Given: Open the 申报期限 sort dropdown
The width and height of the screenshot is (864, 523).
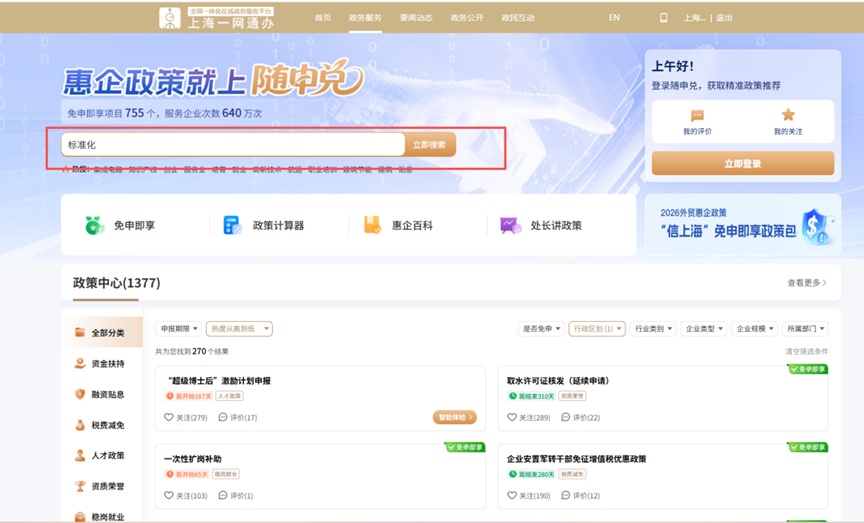Looking at the screenshot, I should pos(177,329).
